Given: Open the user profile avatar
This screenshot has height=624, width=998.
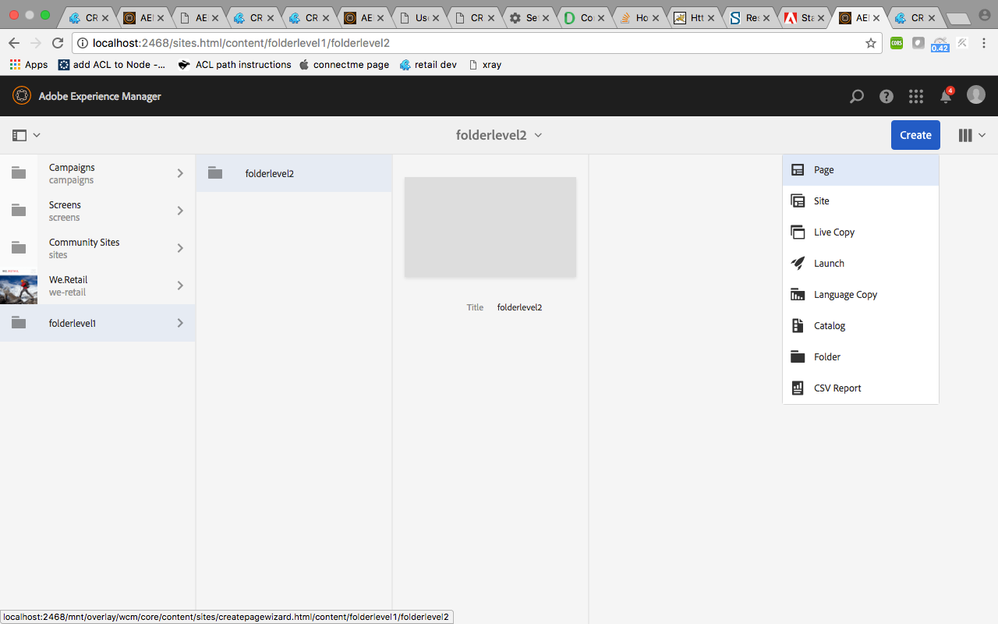Looking at the screenshot, I should coord(975,96).
